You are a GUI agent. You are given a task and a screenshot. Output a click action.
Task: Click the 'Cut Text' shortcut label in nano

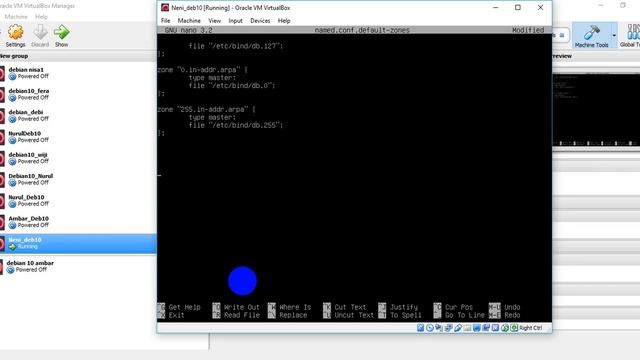click(x=350, y=307)
